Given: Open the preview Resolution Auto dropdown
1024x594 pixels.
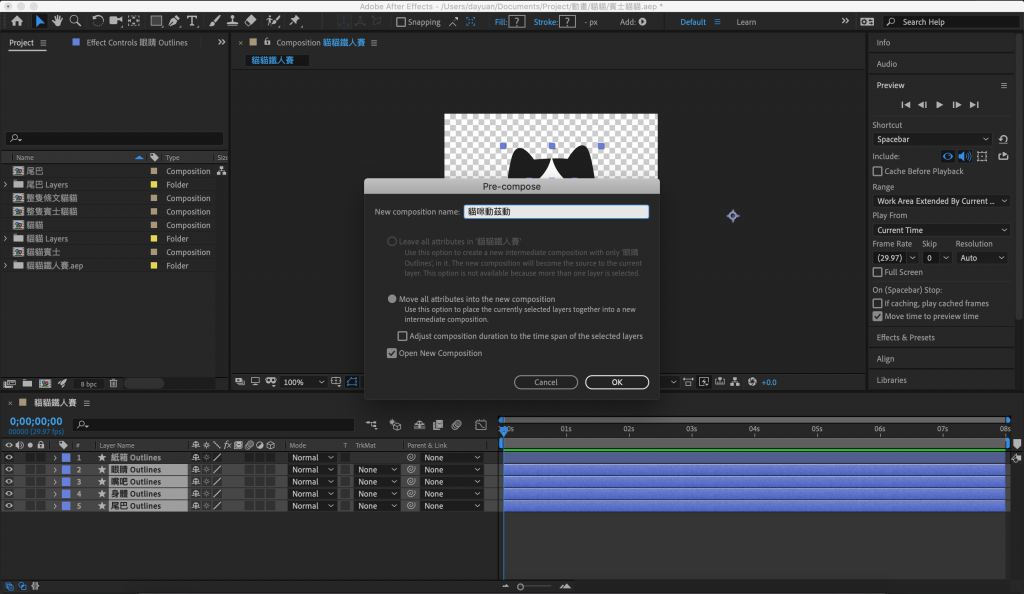Looking at the screenshot, I should coord(982,258).
